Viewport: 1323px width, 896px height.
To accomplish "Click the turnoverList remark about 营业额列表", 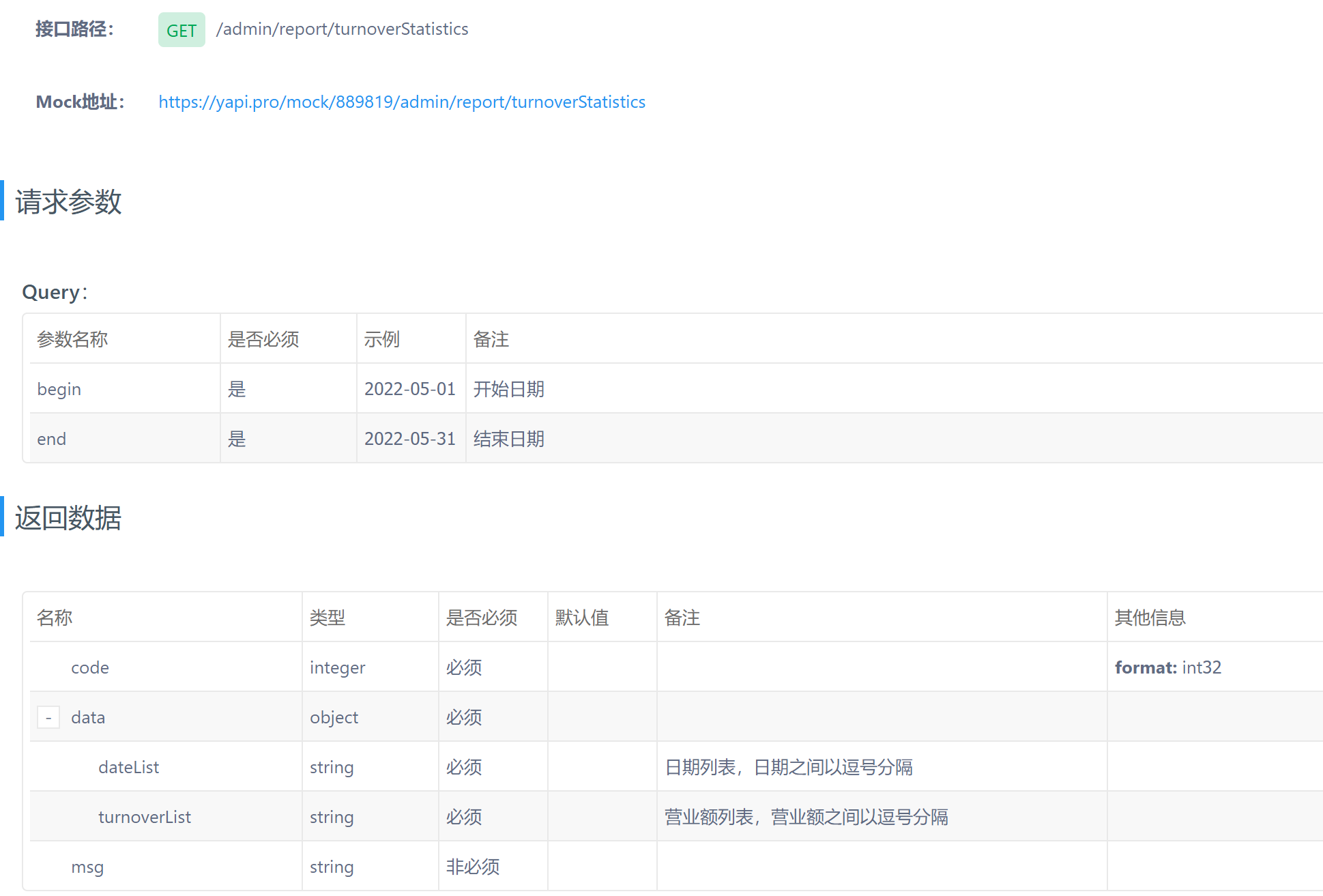I will coord(806,817).
